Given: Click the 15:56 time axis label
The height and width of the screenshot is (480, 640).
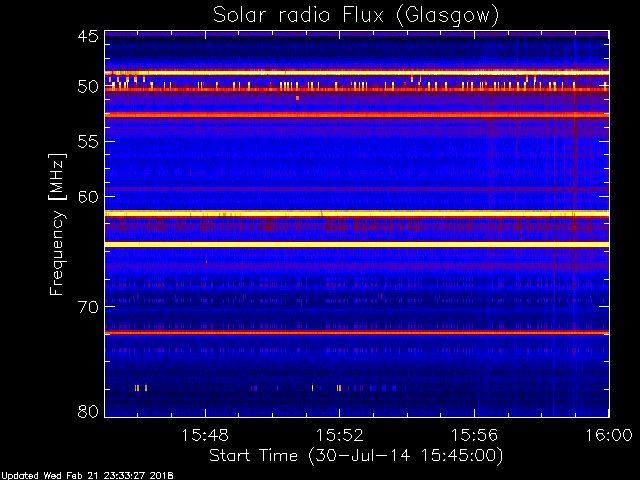Looking at the screenshot, I should click(474, 435).
